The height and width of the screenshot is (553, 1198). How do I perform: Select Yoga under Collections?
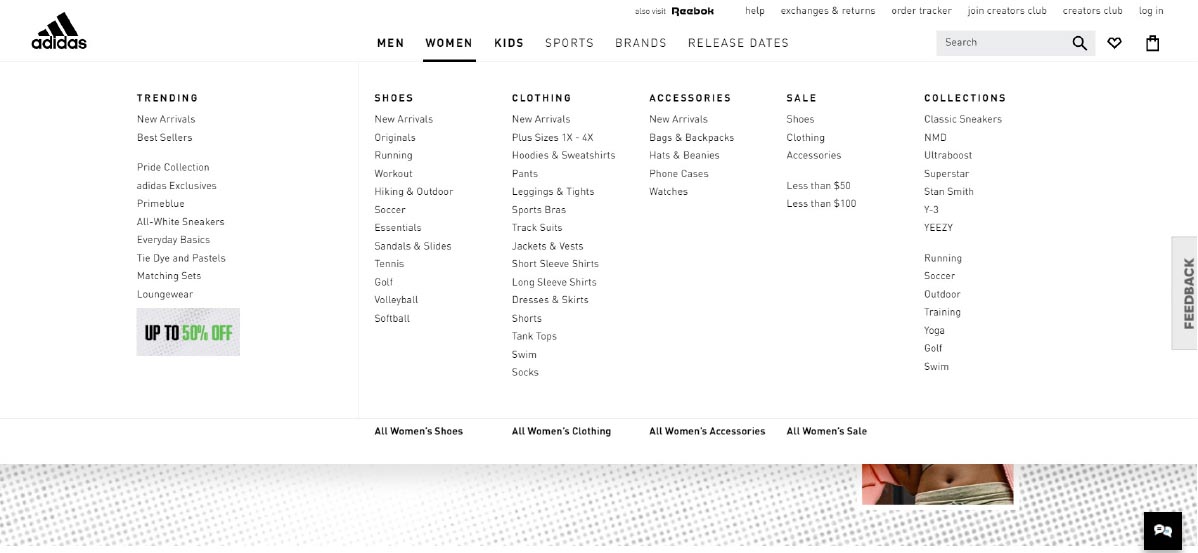point(934,331)
